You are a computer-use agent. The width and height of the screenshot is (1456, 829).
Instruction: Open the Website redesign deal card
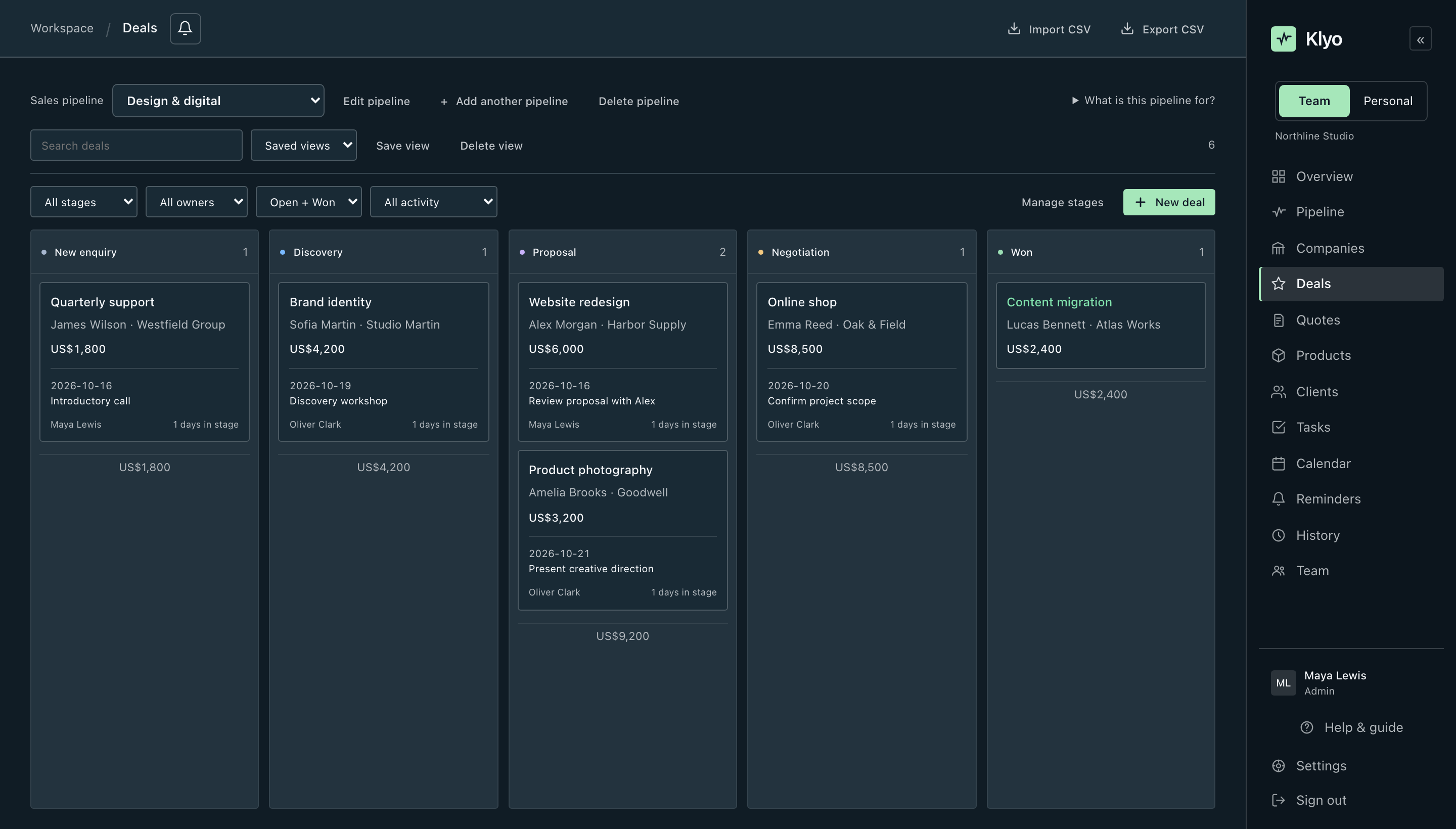[622, 361]
